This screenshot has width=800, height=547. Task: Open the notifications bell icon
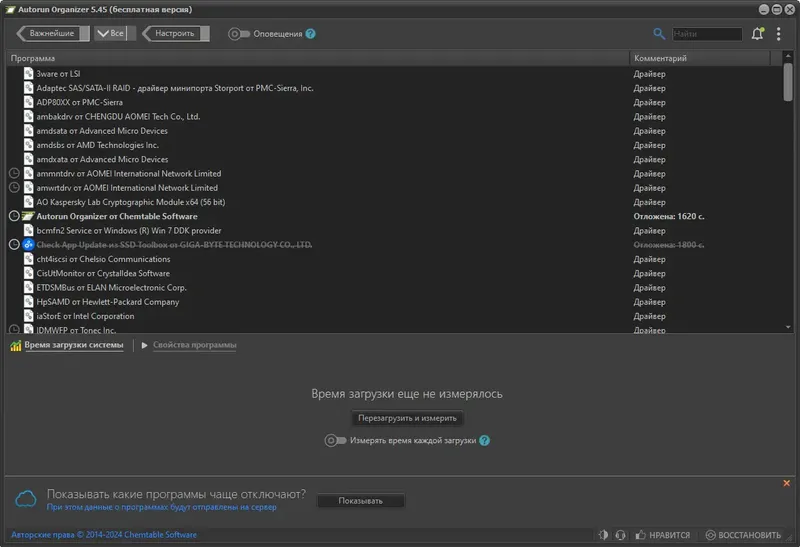coord(758,34)
